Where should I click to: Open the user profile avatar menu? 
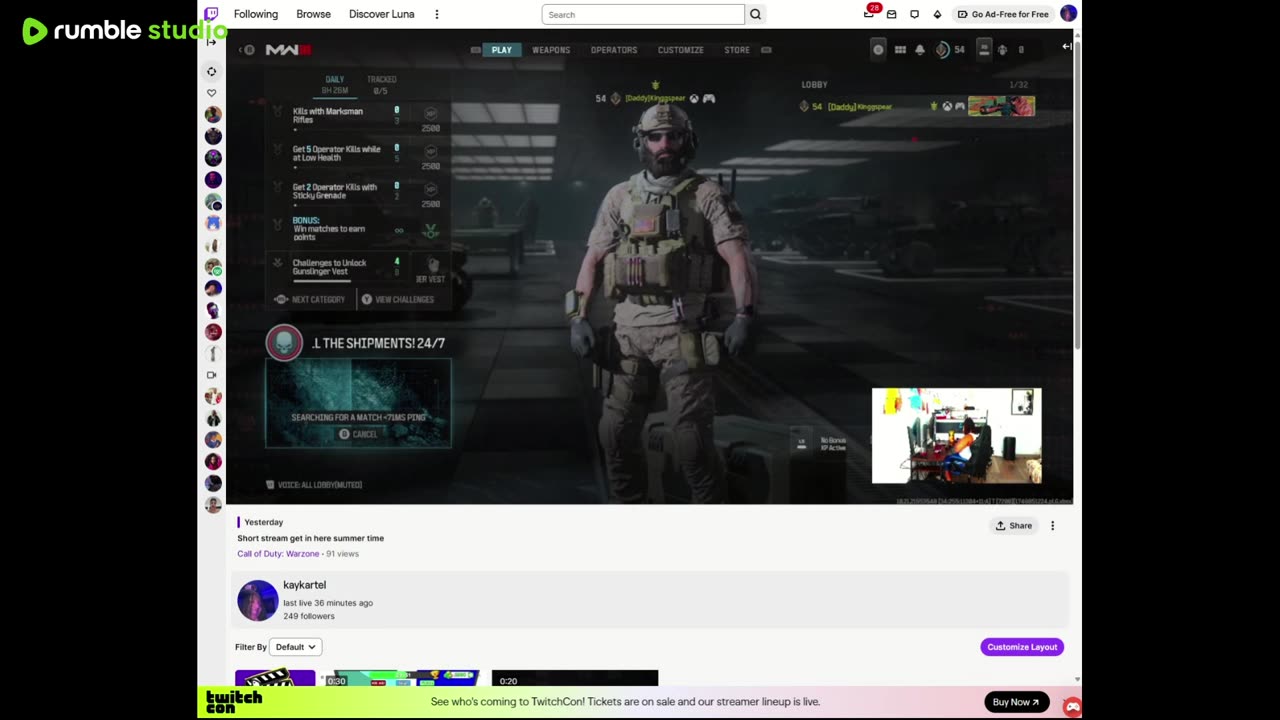(x=1068, y=14)
